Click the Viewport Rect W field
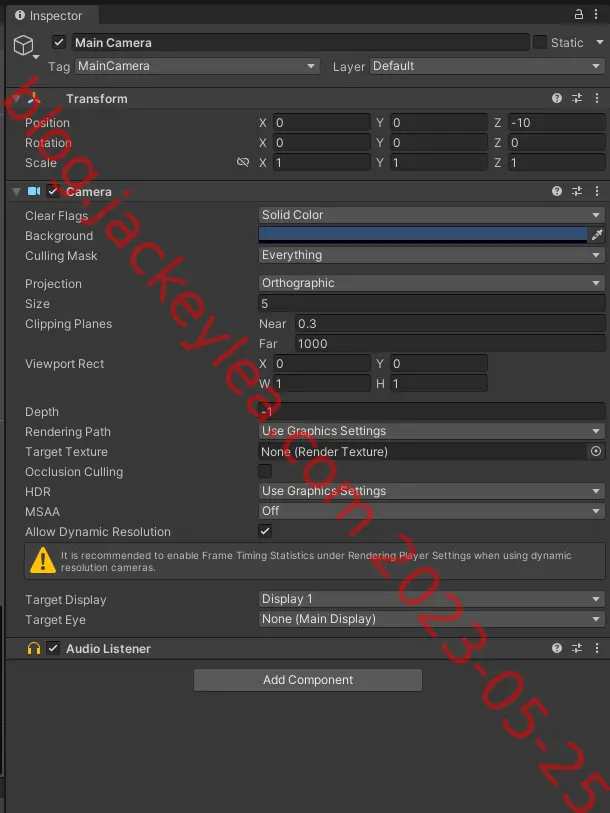This screenshot has height=813, width=610. coord(322,384)
